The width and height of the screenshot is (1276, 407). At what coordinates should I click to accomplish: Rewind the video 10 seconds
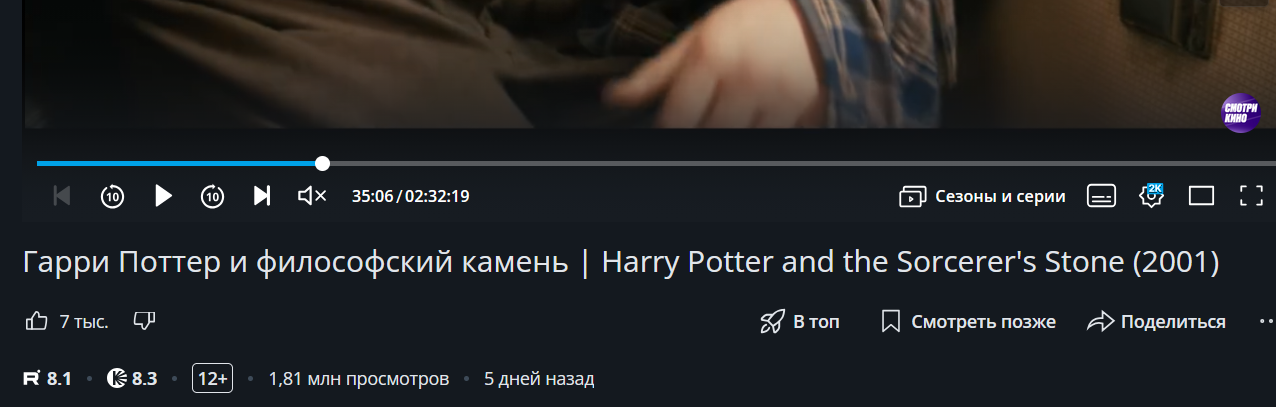112,196
